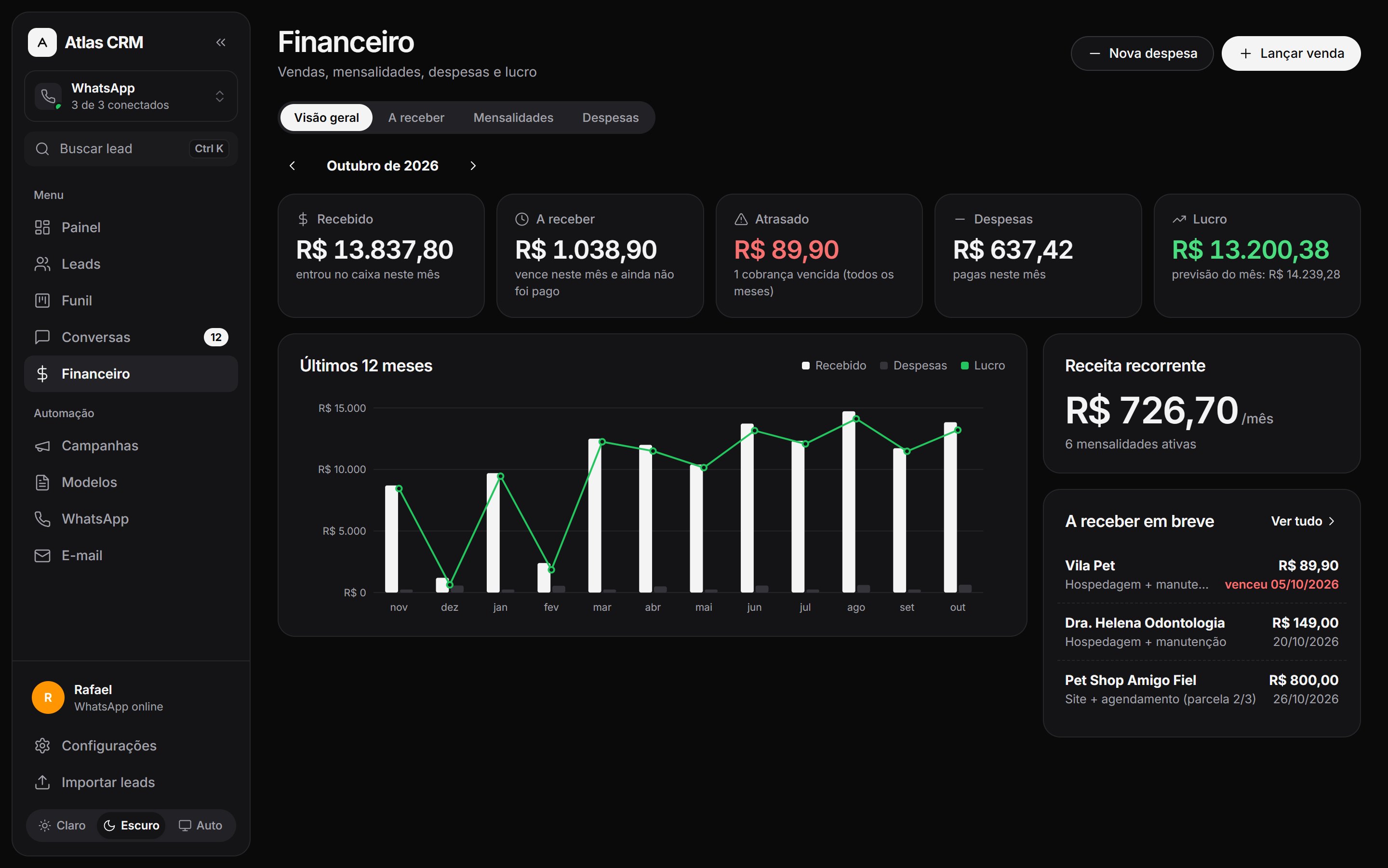Click the ago bar in the chart
This screenshot has width=1388, height=868.
(x=848, y=502)
